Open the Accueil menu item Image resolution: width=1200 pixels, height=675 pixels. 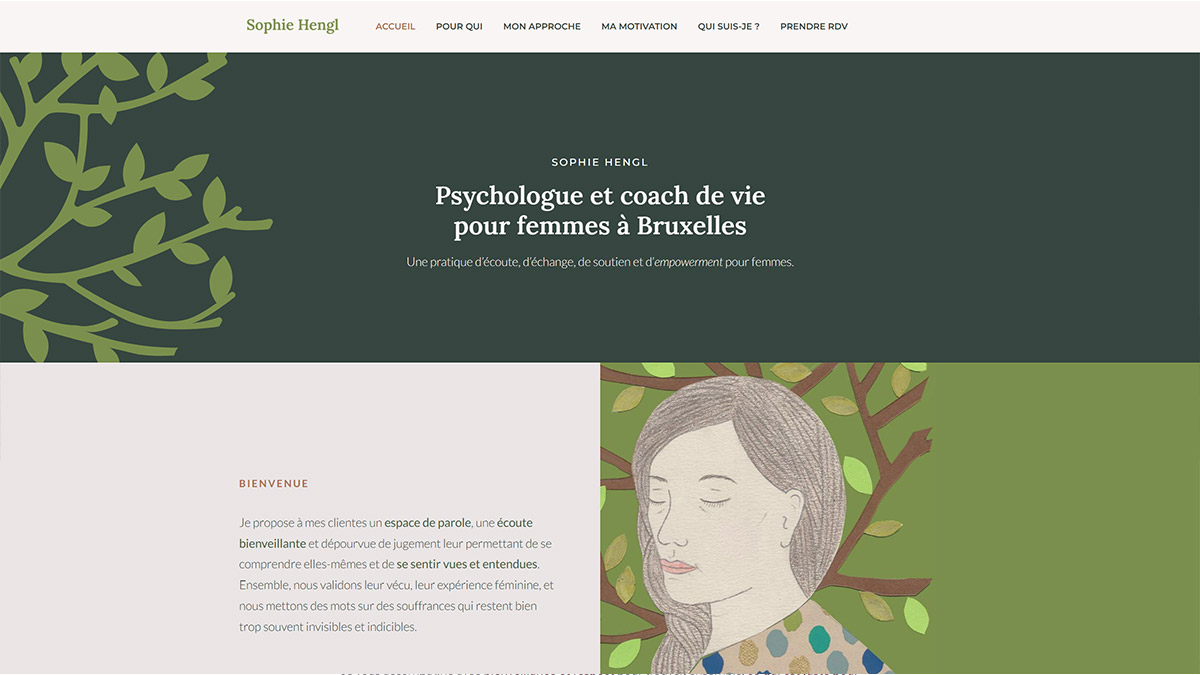pyautogui.click(x=395, y=26)
